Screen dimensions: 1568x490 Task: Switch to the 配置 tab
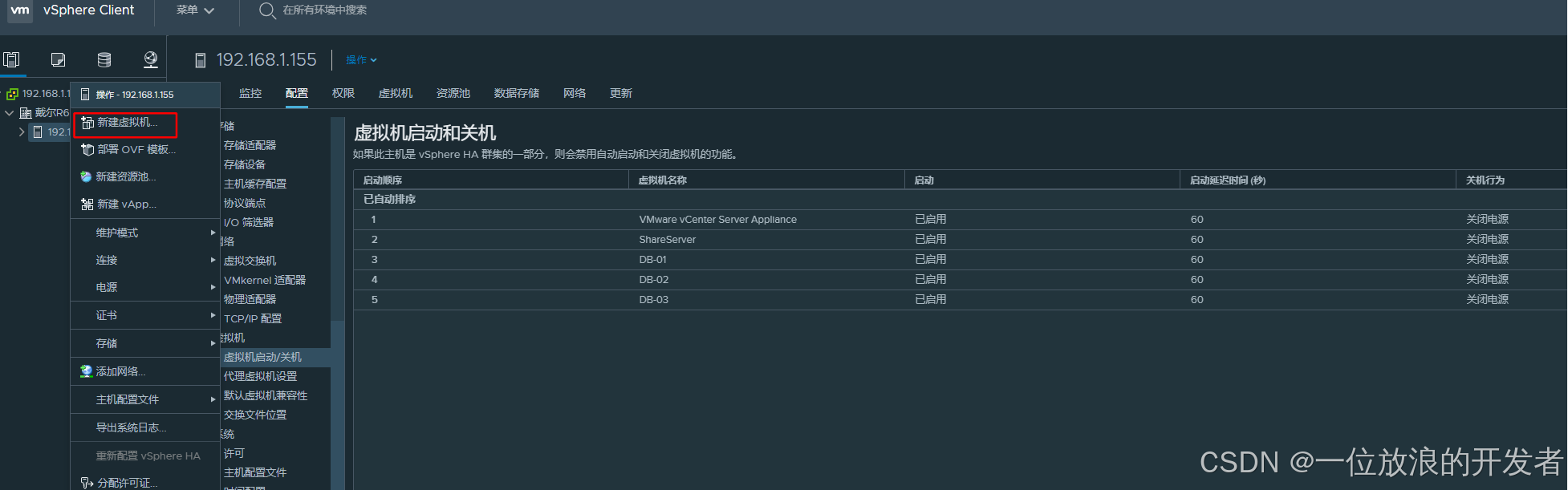297,94
